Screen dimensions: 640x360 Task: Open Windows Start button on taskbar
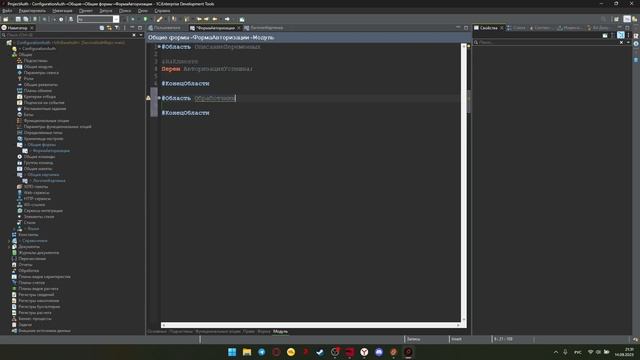pos(232,352)
